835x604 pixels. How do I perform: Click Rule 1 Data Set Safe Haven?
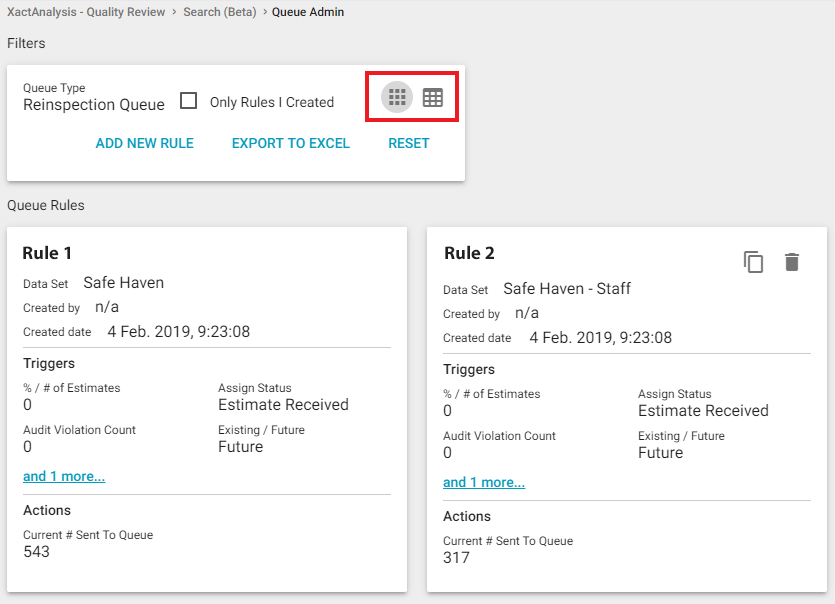(123, 282)
